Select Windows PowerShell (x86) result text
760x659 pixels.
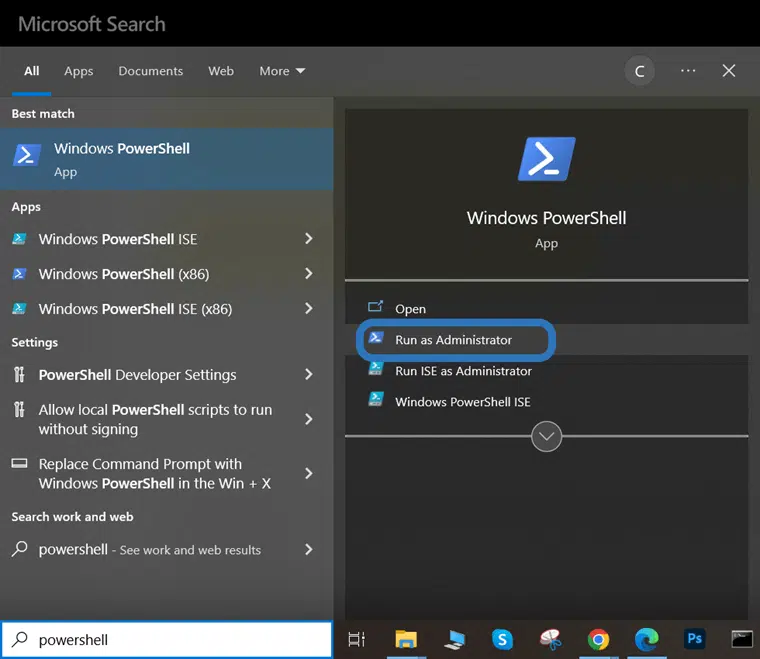(124, 274)
